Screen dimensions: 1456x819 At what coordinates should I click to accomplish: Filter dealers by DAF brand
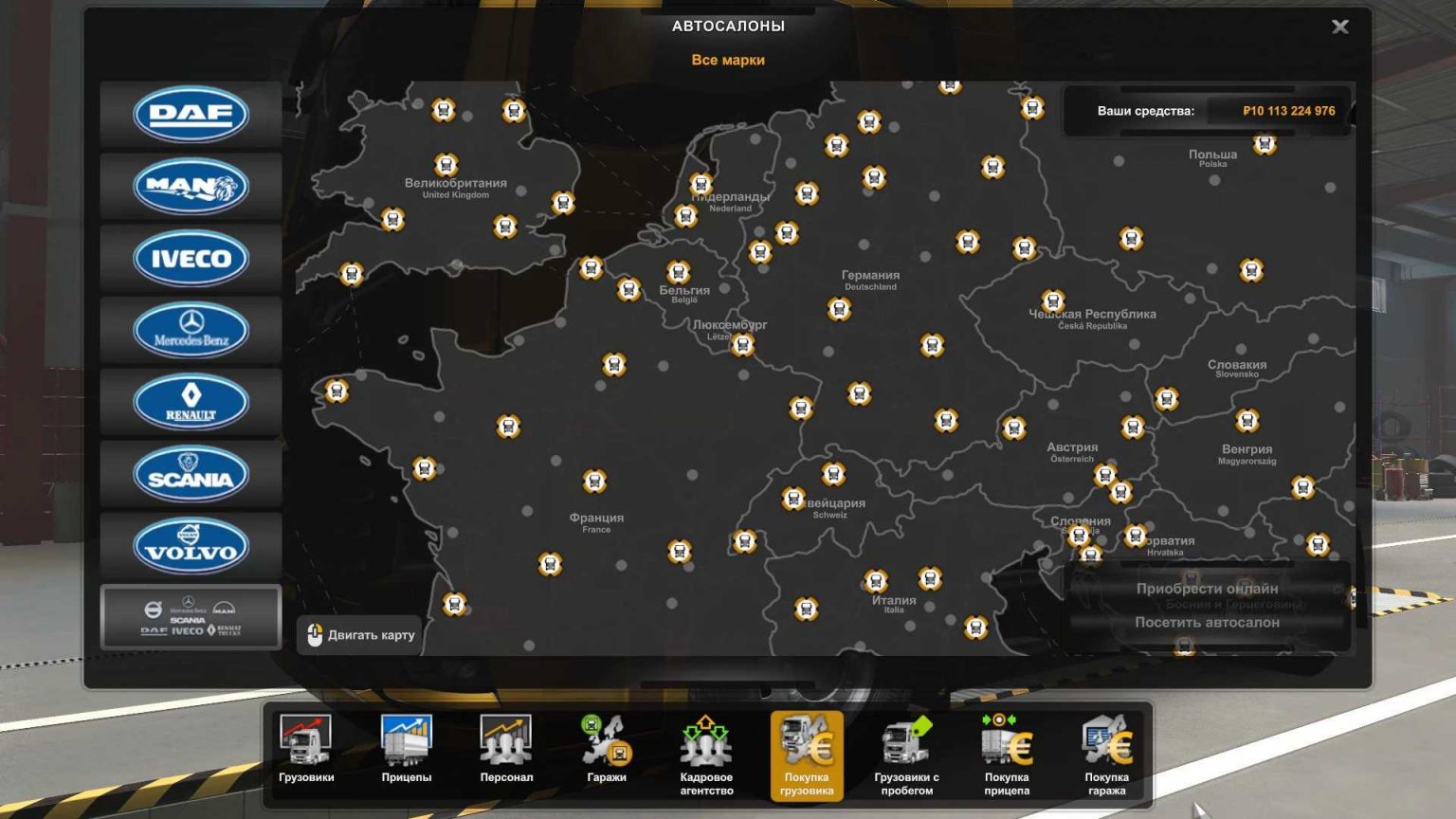click(x=189, y=115)
